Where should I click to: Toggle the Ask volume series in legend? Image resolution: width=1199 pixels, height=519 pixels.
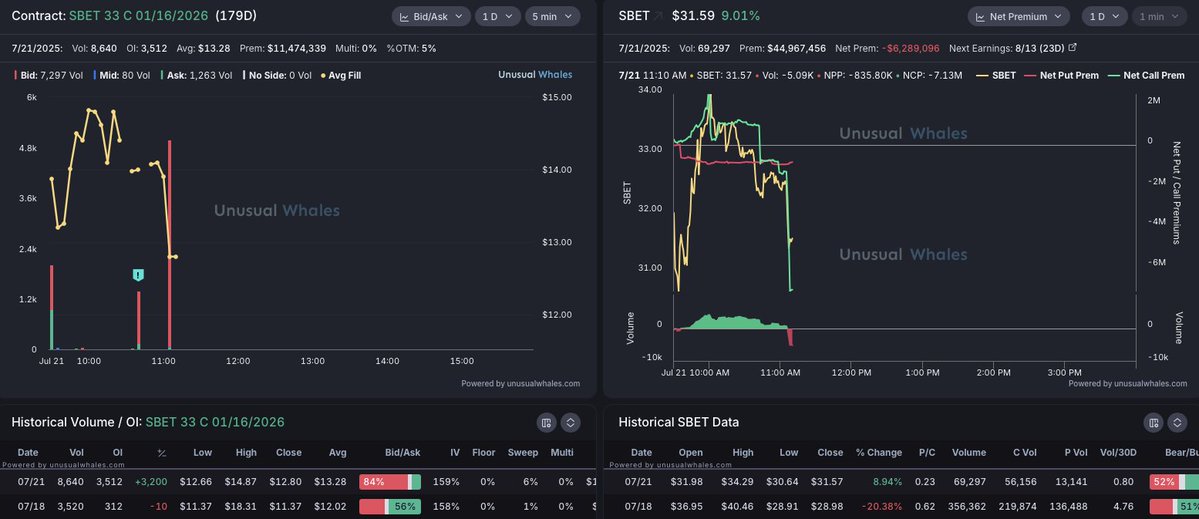196,75
